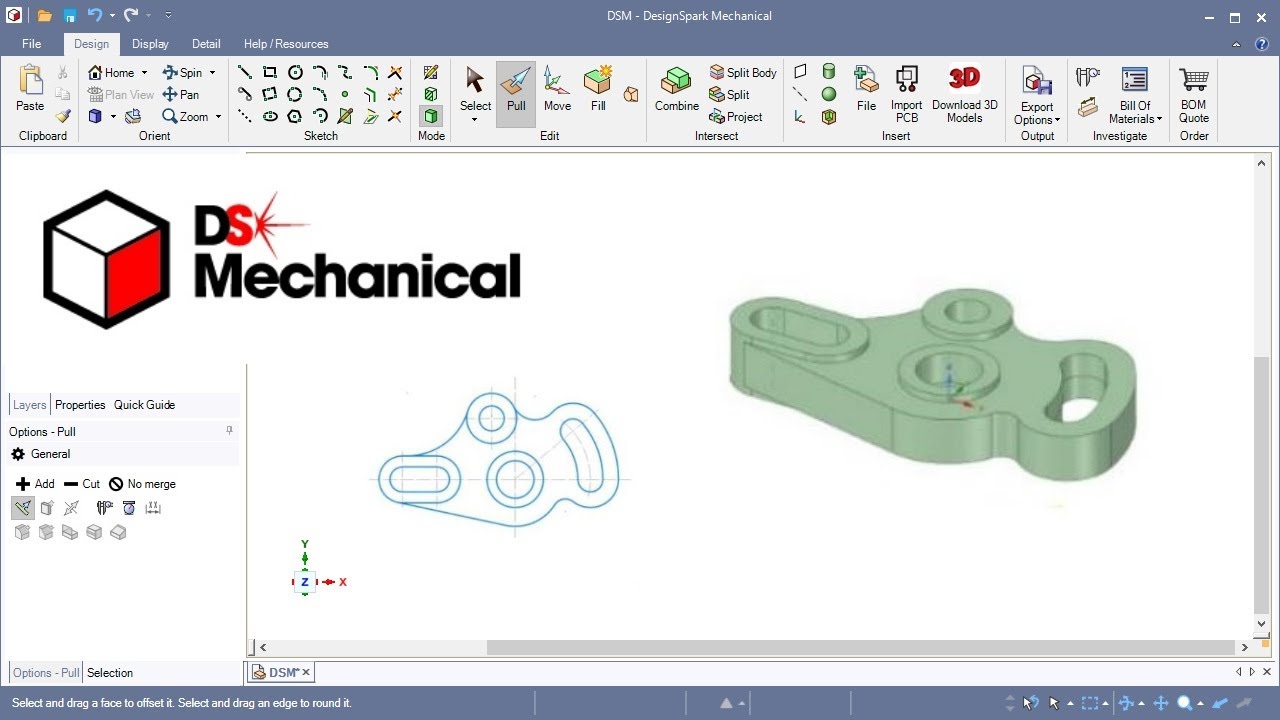Close the DSM* document tab
This screenshot has width=1280, height=720.
tap(306, 672)
